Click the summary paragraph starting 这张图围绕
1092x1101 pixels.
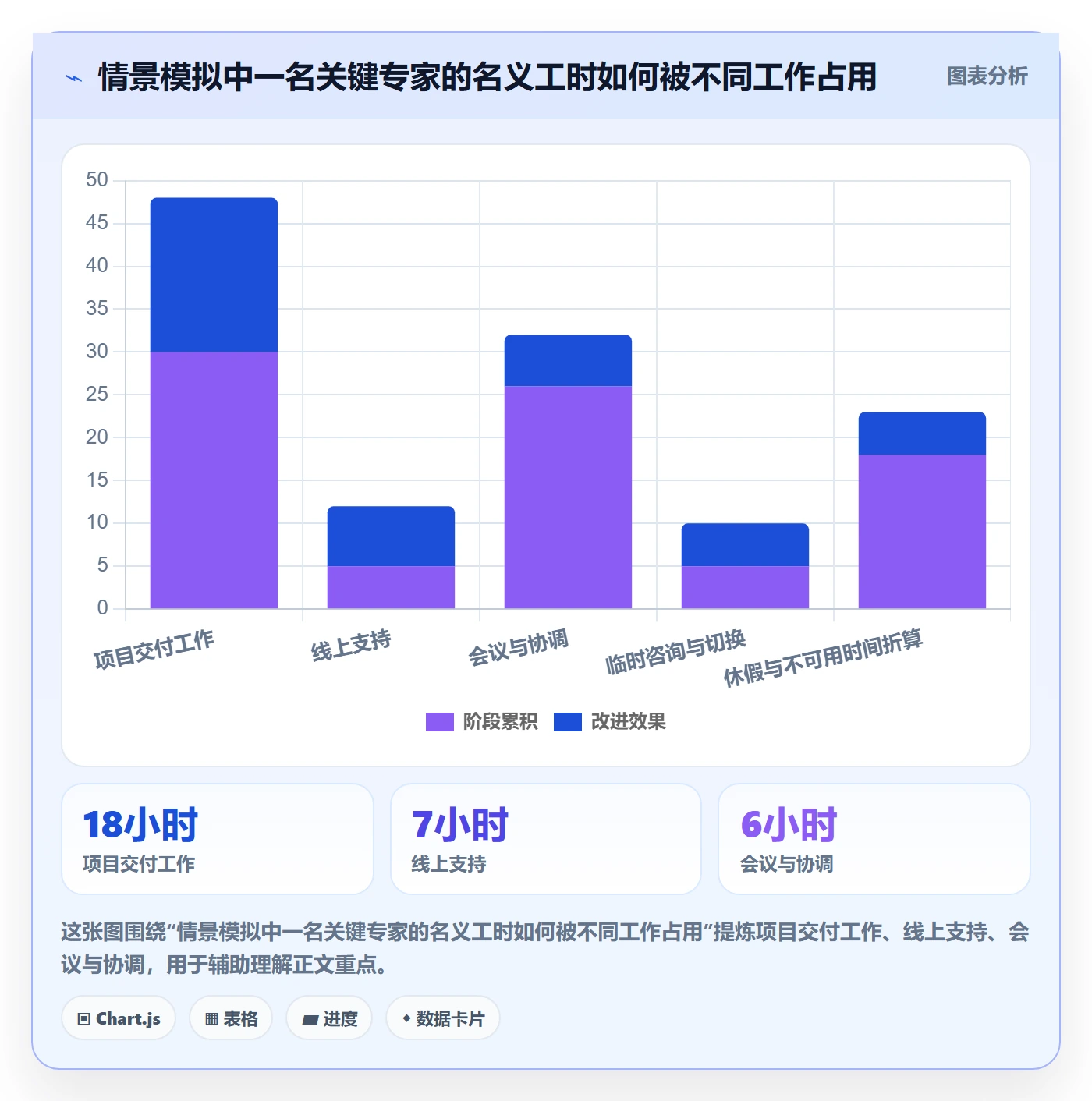click(x=545, y=948)
